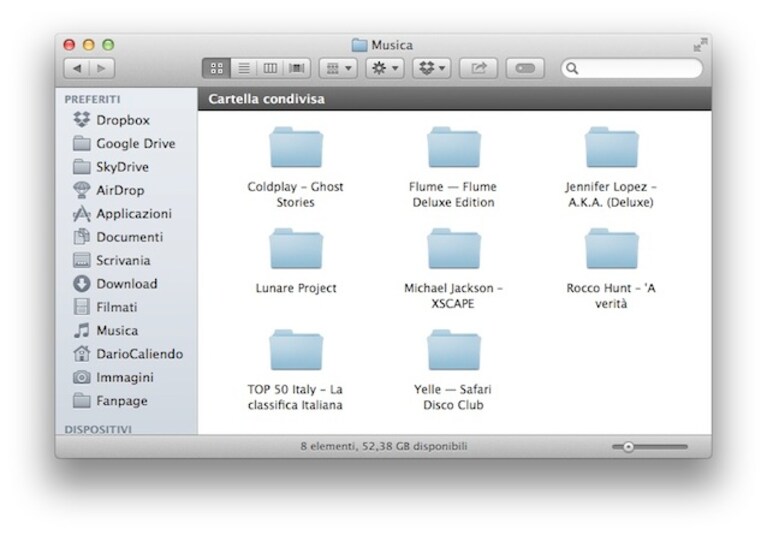The image size is (767, 535).
Task: Go forward with the right arrow button
Action: pos(102,68)
